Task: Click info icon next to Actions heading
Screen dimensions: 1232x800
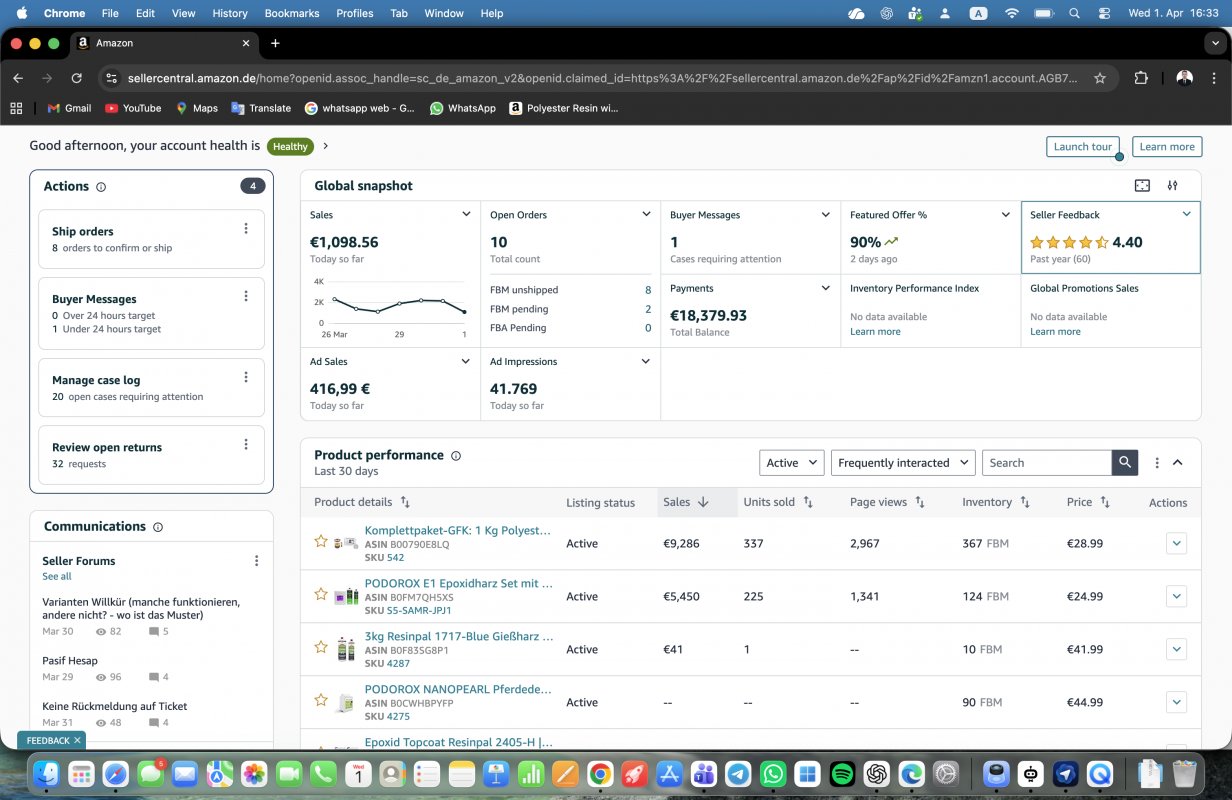Action: click(x=101, y=187)
